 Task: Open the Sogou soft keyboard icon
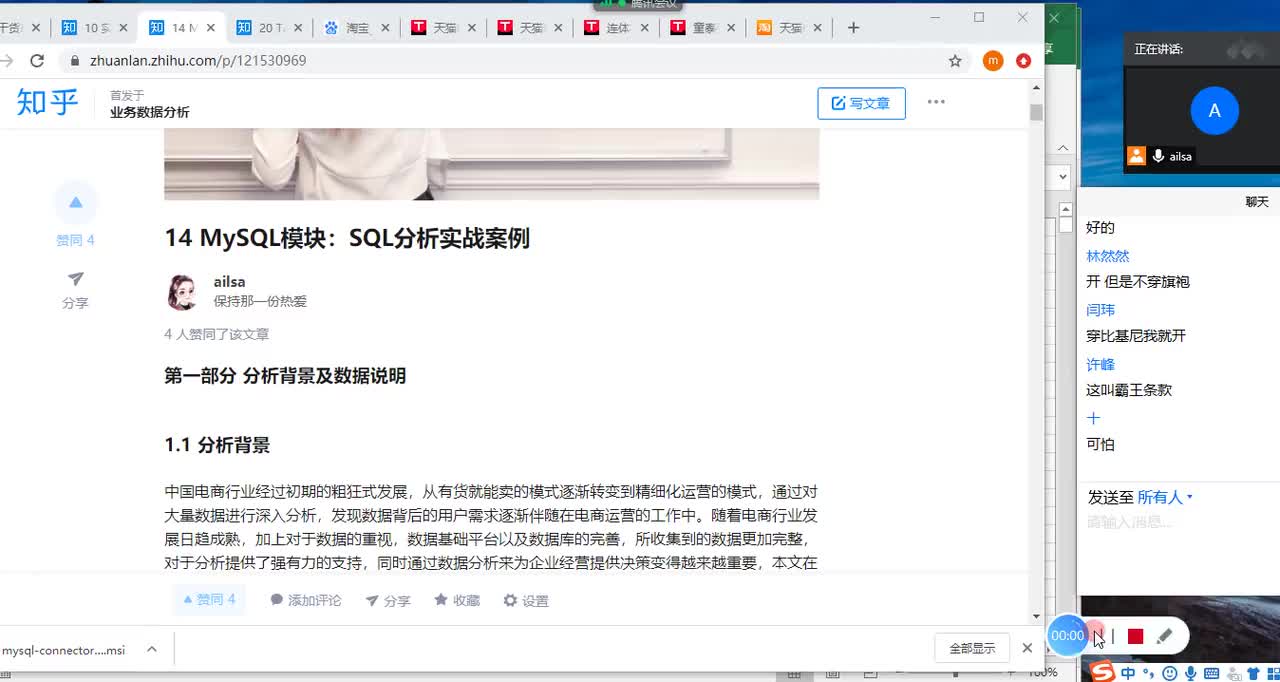click(1211, 673)
